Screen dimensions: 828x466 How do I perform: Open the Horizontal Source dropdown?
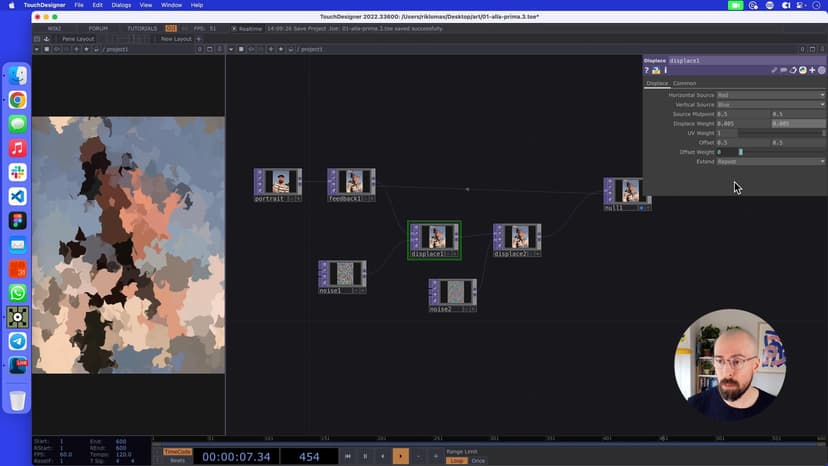(x=770, y=95)
